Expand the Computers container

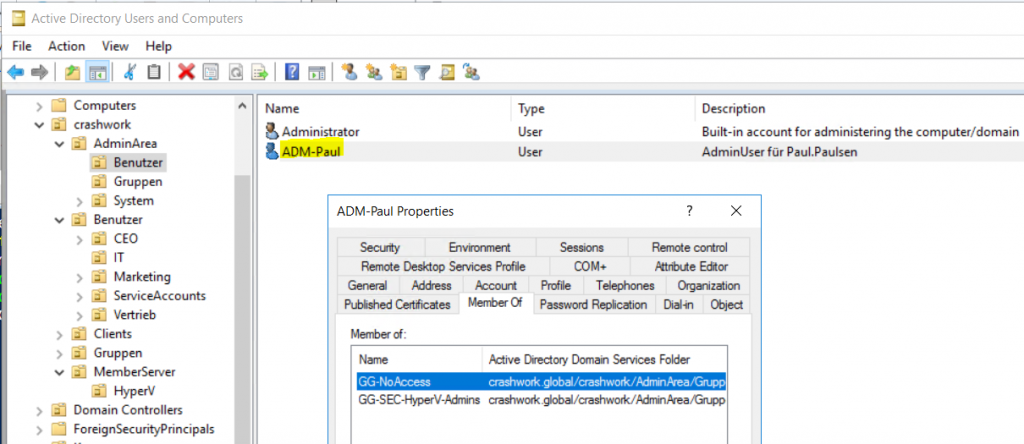point(39,105)
